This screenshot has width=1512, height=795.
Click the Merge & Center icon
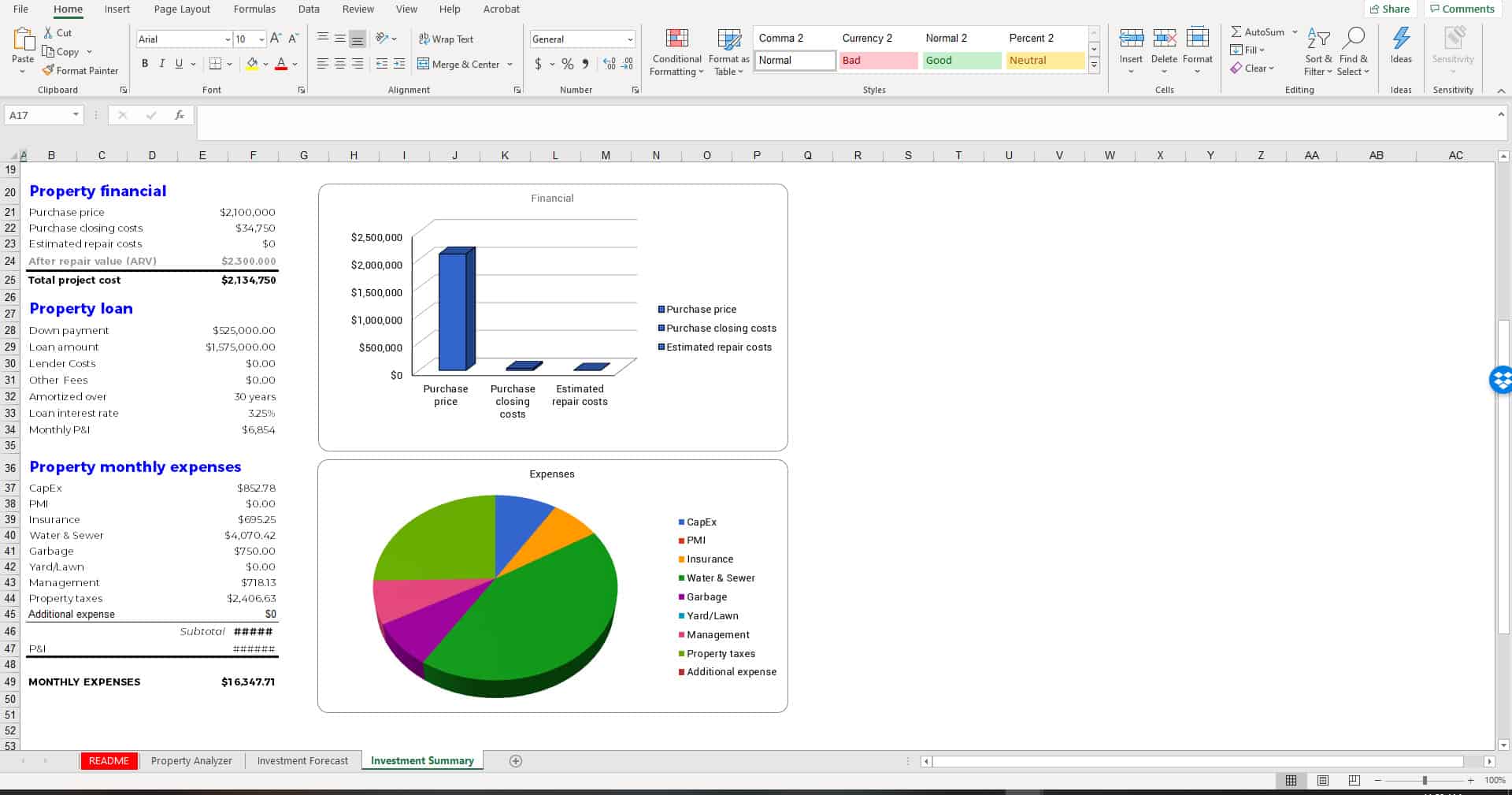point(423,64)
